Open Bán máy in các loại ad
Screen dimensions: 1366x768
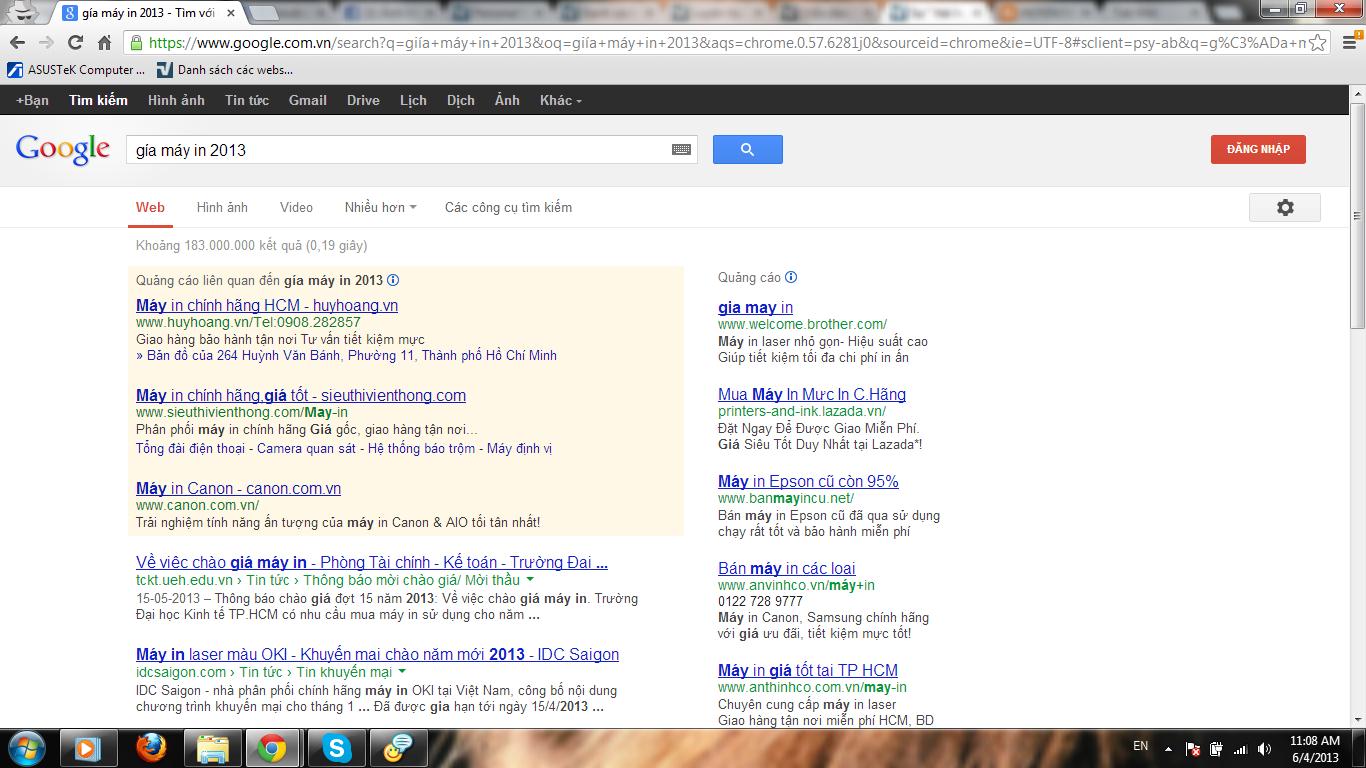click(787, 569)
